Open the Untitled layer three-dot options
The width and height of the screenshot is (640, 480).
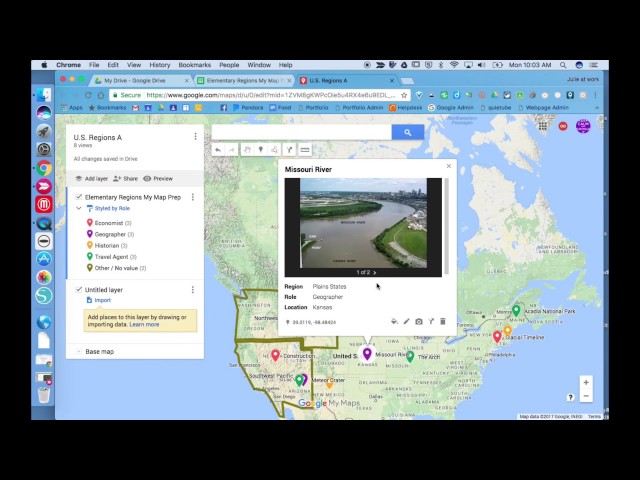click(193, 290)
